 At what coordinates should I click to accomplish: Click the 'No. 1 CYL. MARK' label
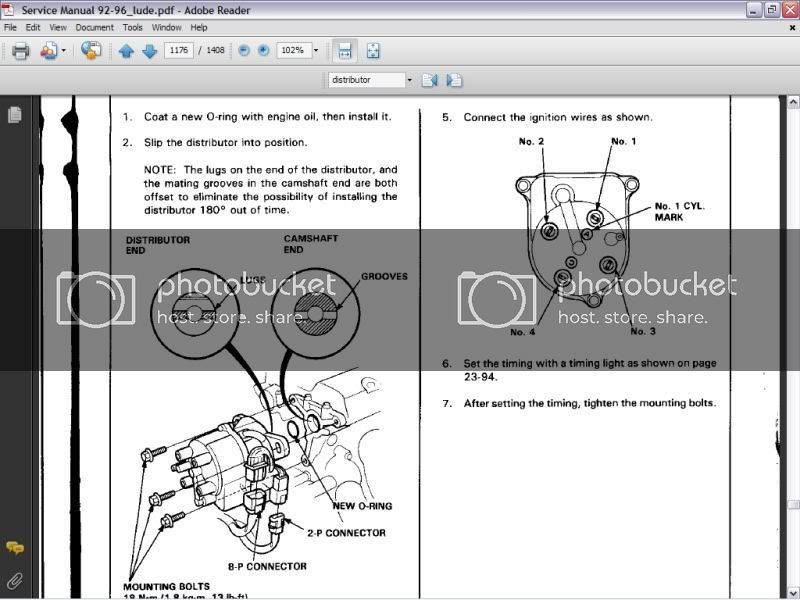pyautogui.click(x=680, y=212)
